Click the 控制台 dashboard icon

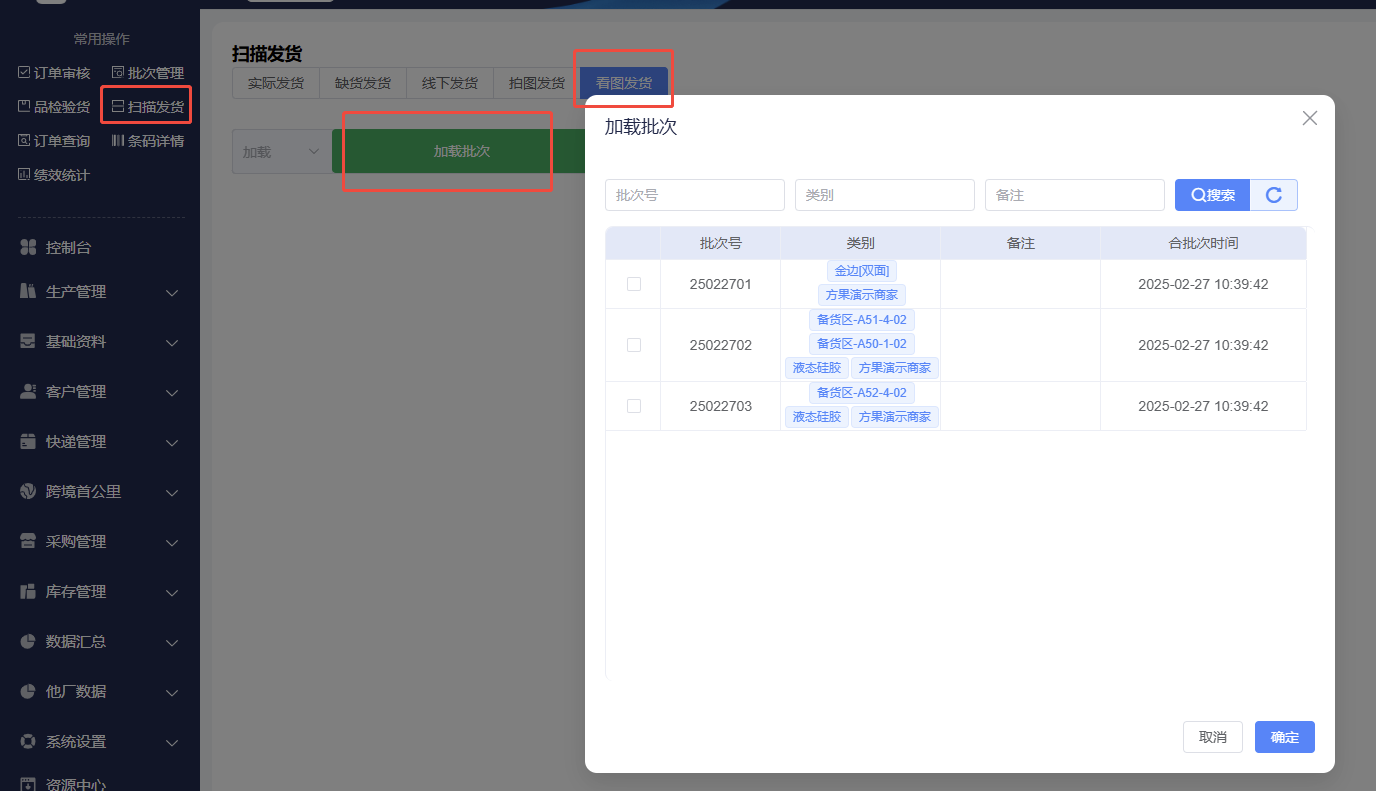click(x=28, y=247)
